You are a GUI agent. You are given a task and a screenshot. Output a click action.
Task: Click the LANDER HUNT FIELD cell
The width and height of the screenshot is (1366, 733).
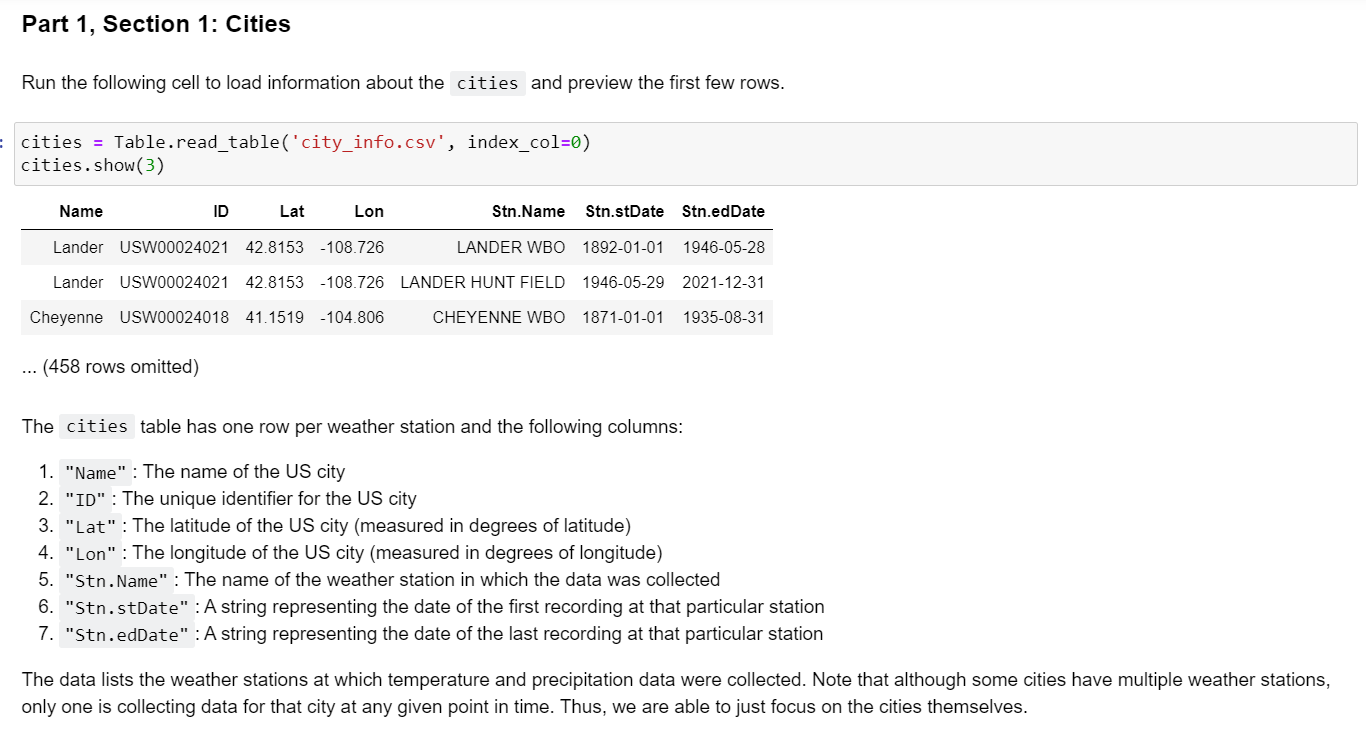tap(482, 282)
